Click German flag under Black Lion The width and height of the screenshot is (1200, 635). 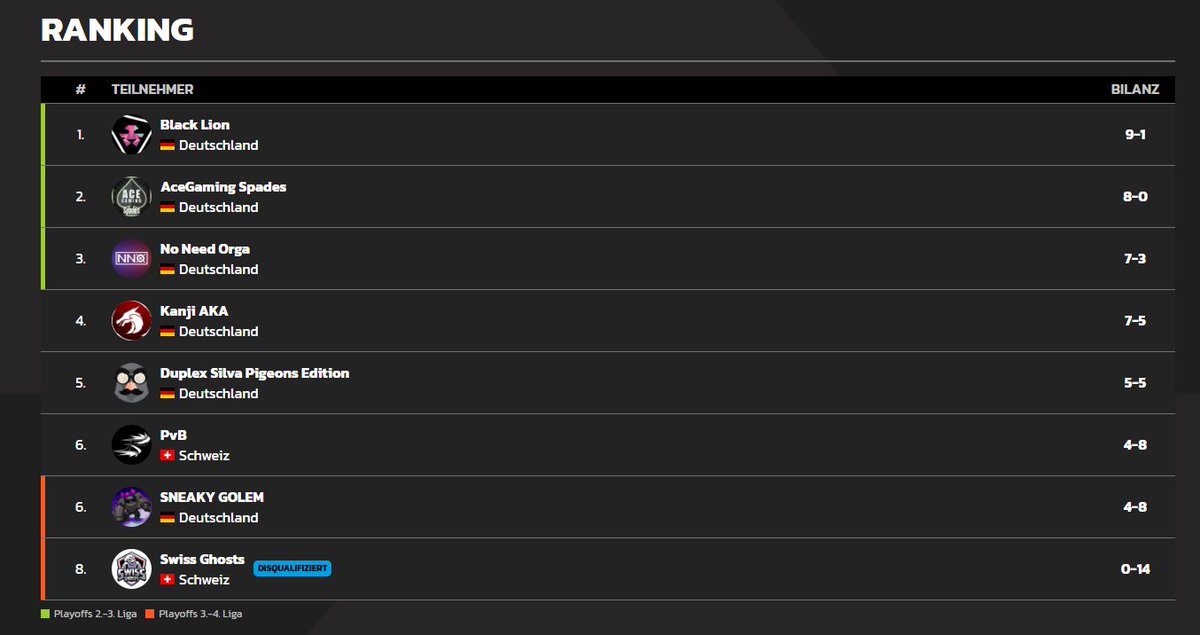pyautogui.click(x=167, y=146)
